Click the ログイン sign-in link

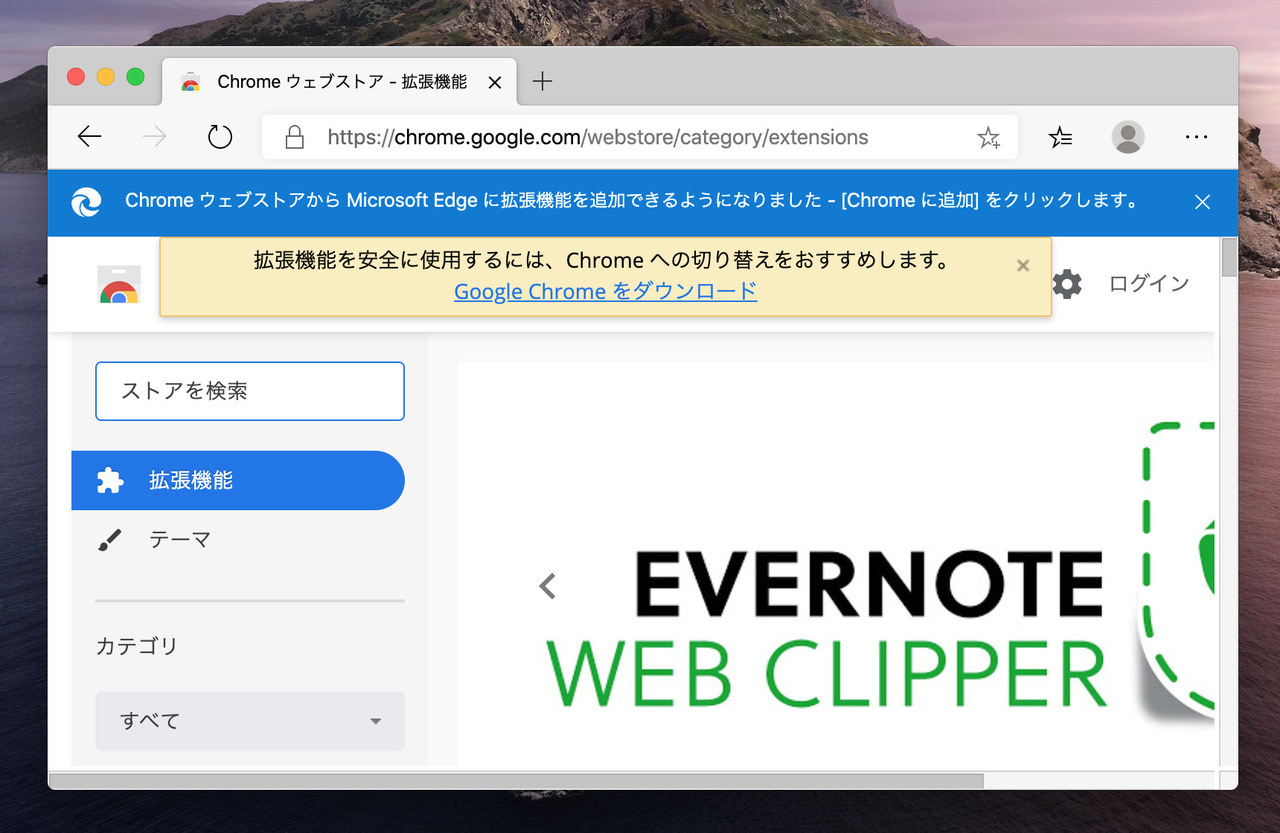coord(1149,284)
